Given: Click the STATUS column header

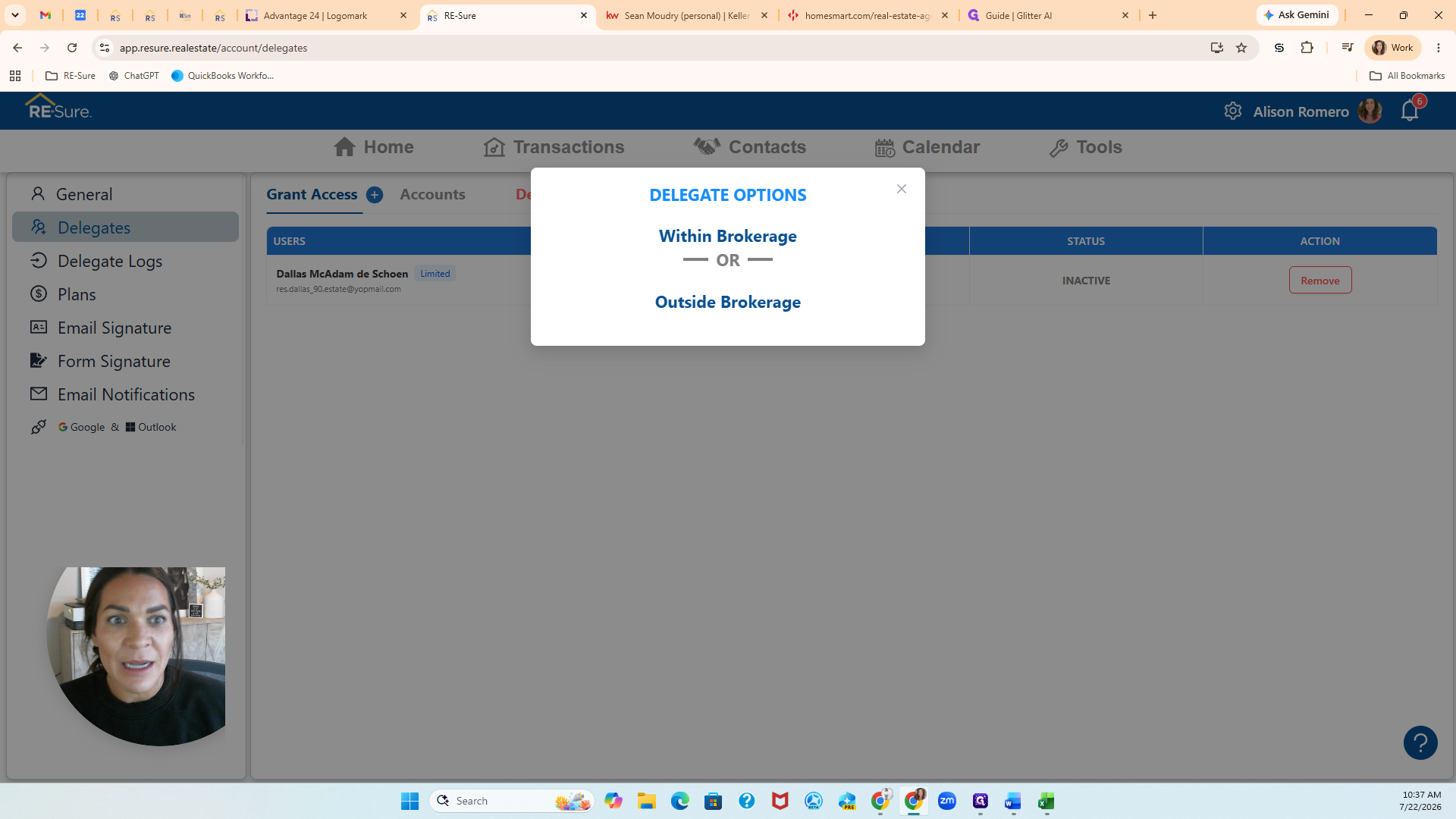Looking at the screenshot, I should (x=1086, y=241).
